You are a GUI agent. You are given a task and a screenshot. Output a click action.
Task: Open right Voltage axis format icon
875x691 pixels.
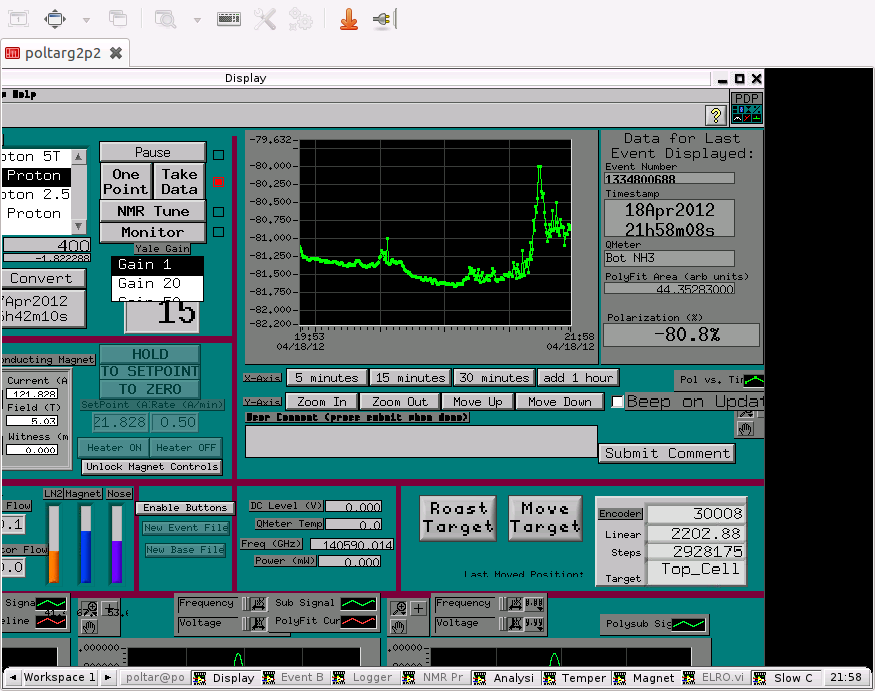(x=533, y=623)
